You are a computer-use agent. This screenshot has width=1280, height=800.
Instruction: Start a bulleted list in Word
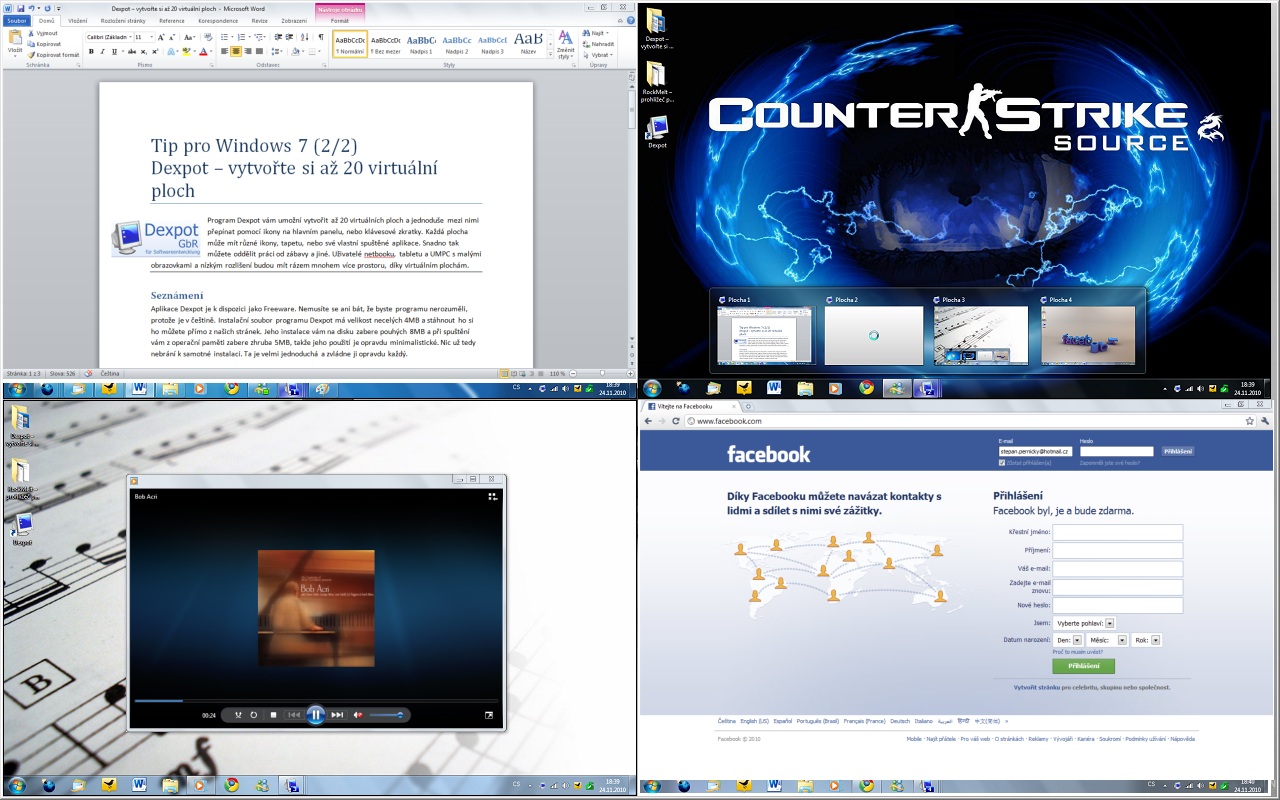(x=225, y=37)
